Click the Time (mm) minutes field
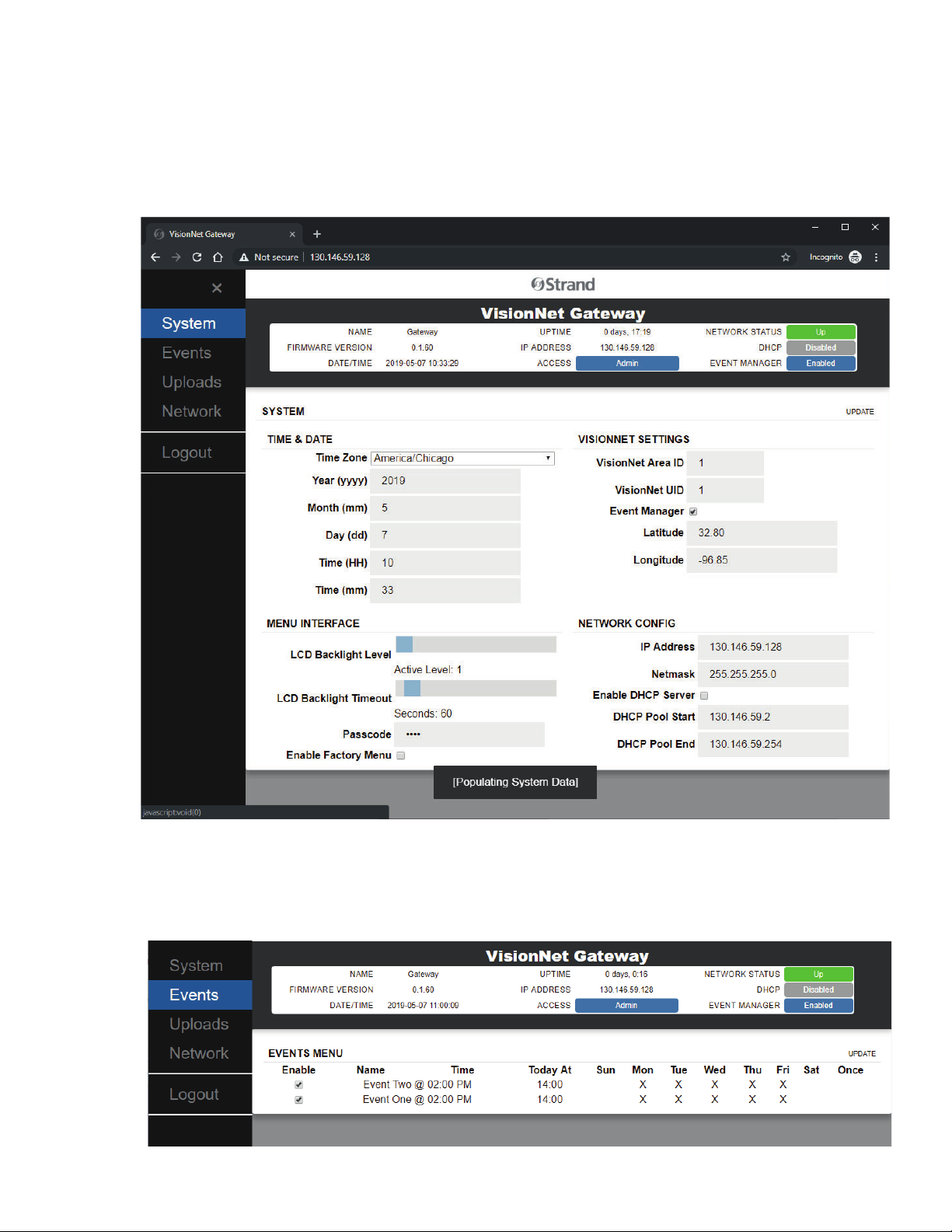Viewport: 952px width, 1232px height. tap(445, 591)
